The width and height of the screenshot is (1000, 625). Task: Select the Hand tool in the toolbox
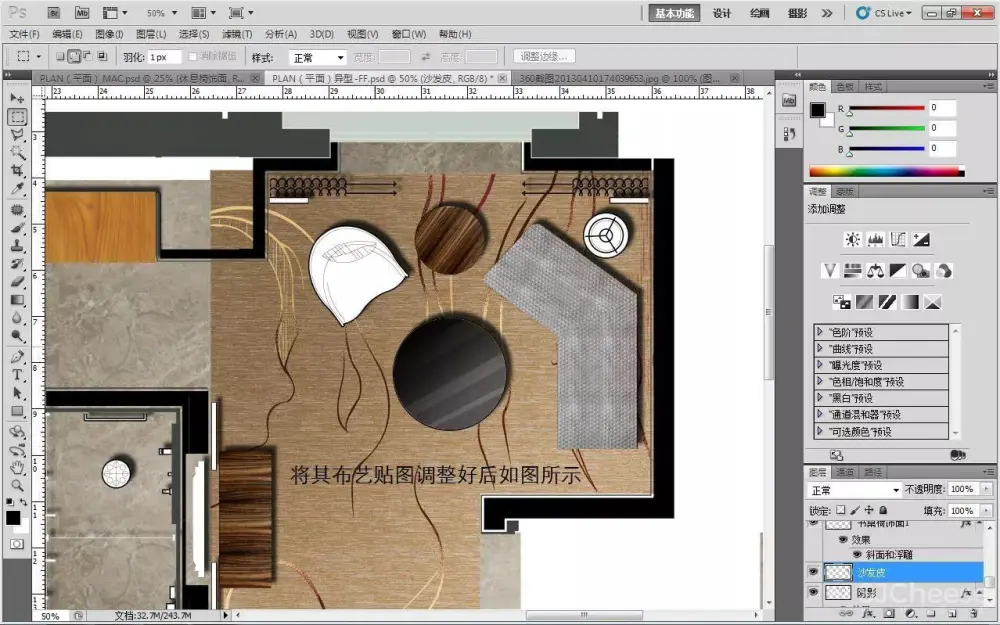(x=17, y=467)
